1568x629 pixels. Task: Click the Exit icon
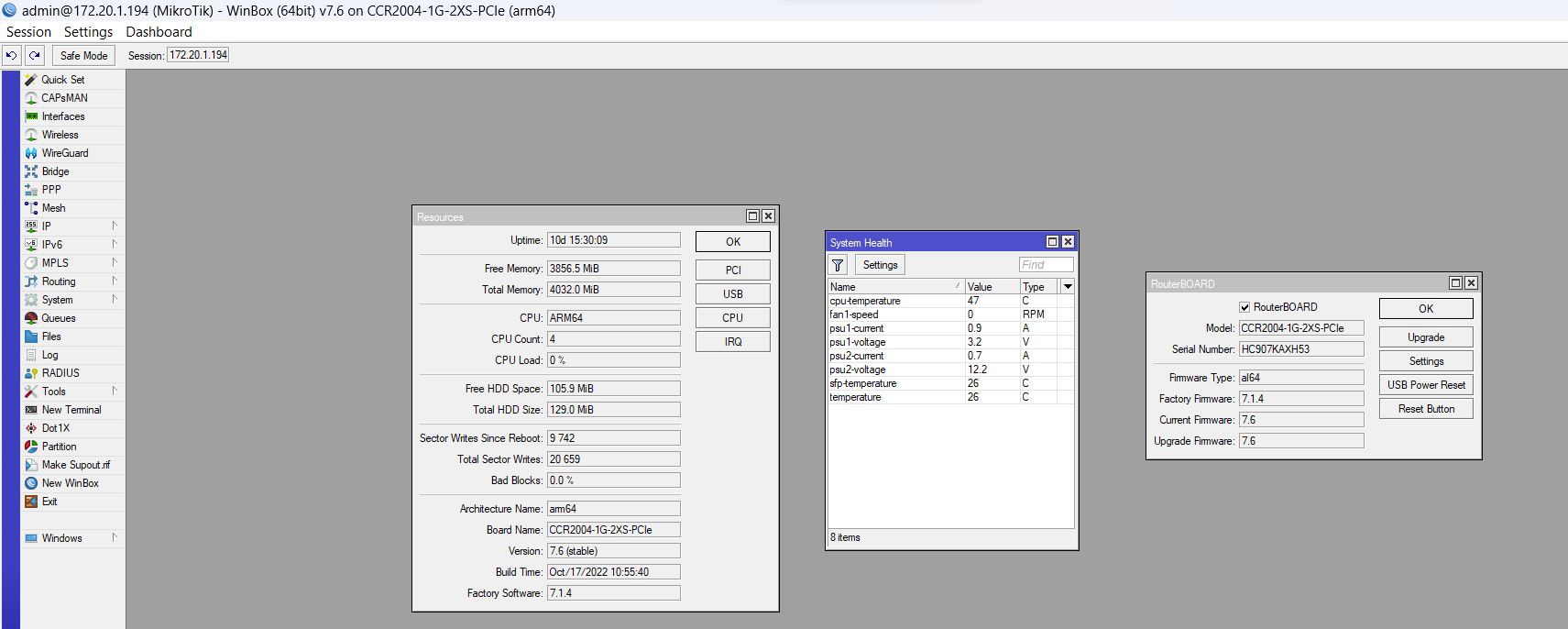(x=31, y=502)
